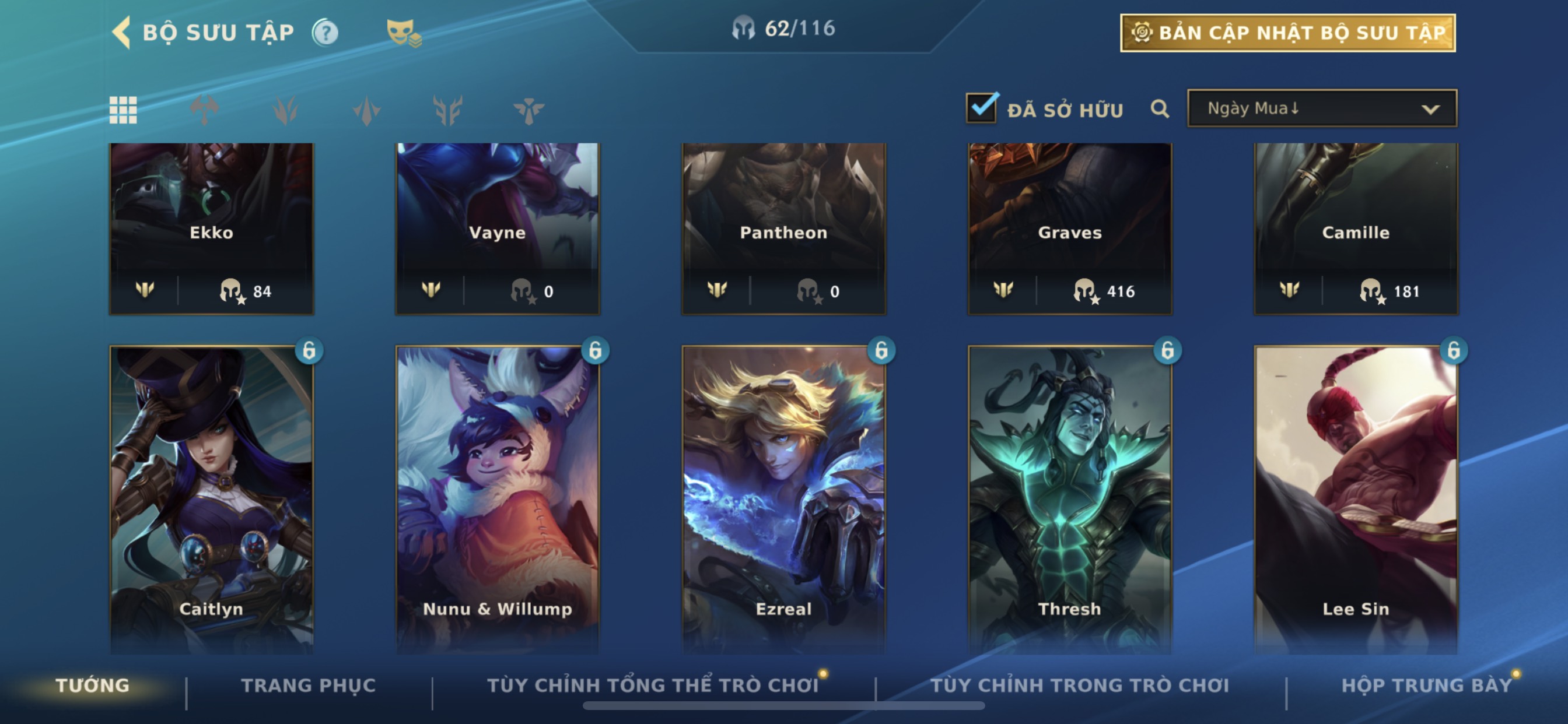Select the fourth role filter icon
Image resolution: width=1568 pixels, height=724 pixels.
coord(447,110)
